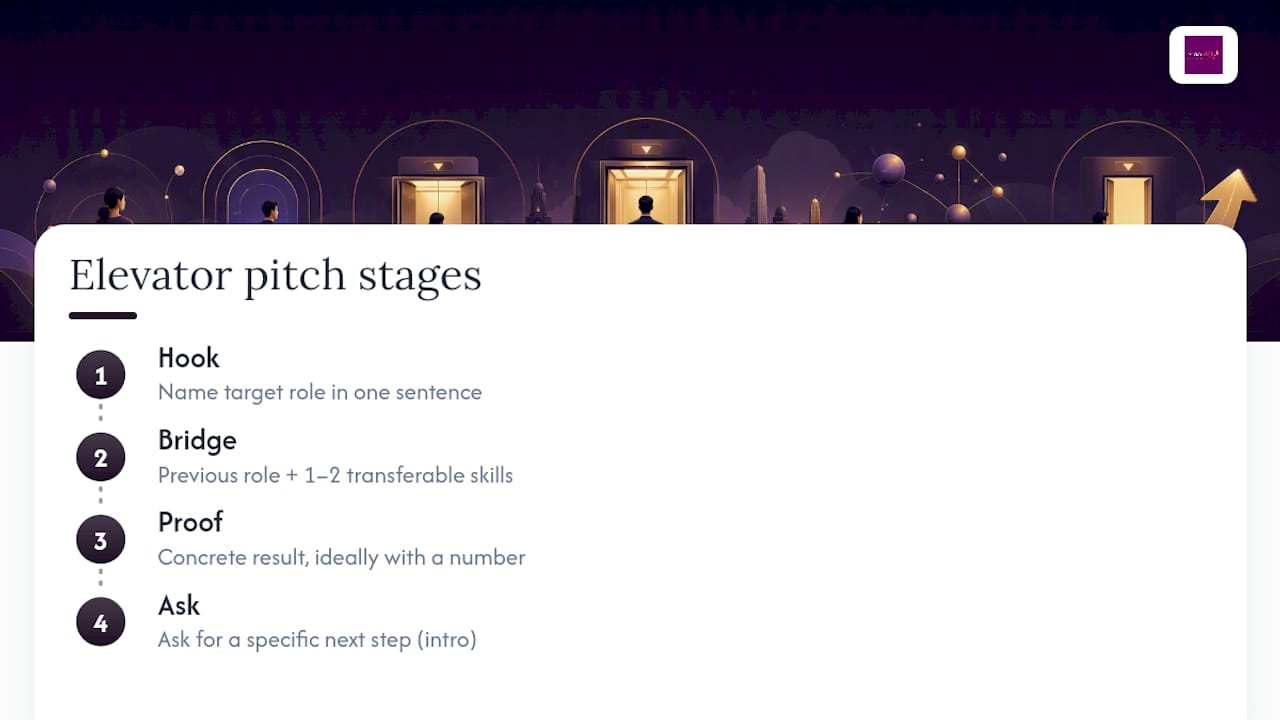Click 'Name target role in one sentence' text
Image resolution: width=1280 pixels, height=720 pixels.
(x=320, y=392)
